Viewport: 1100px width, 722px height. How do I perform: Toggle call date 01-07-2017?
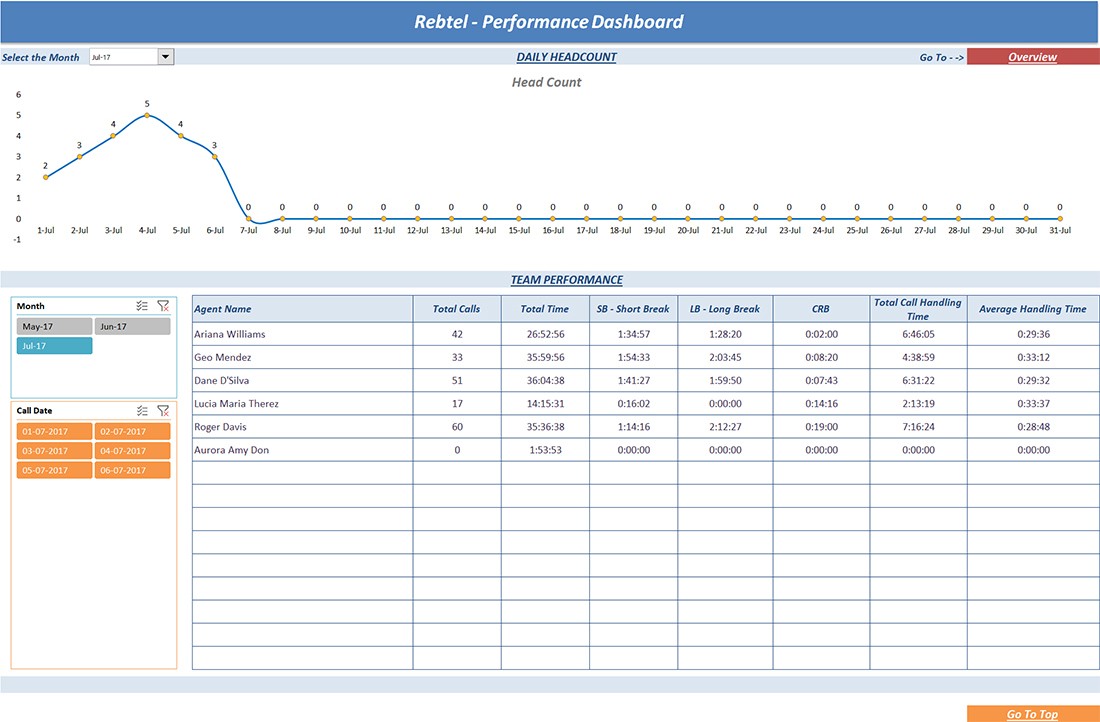tap(54, 432)
